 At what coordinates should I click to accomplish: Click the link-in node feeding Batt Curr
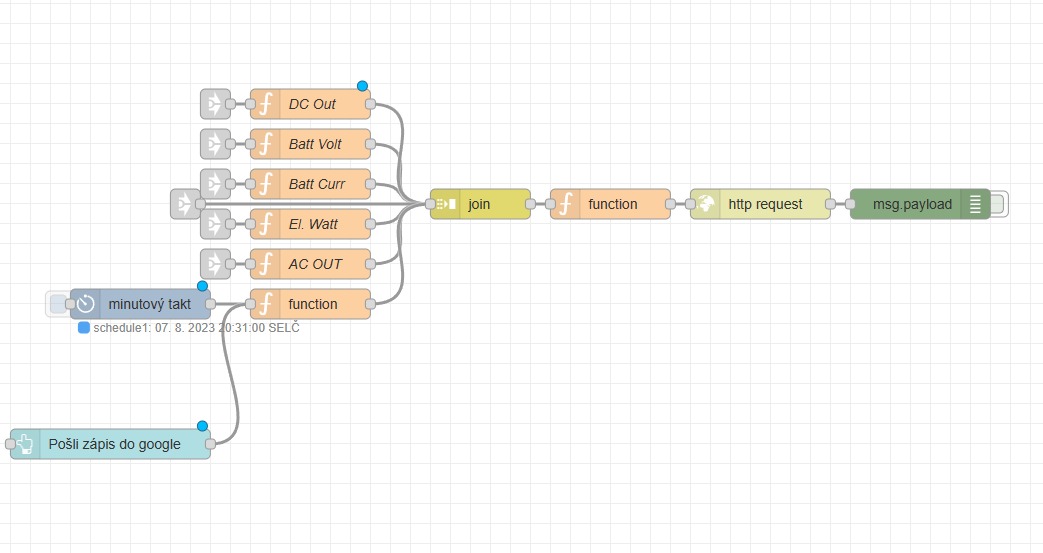click(216, 182)
